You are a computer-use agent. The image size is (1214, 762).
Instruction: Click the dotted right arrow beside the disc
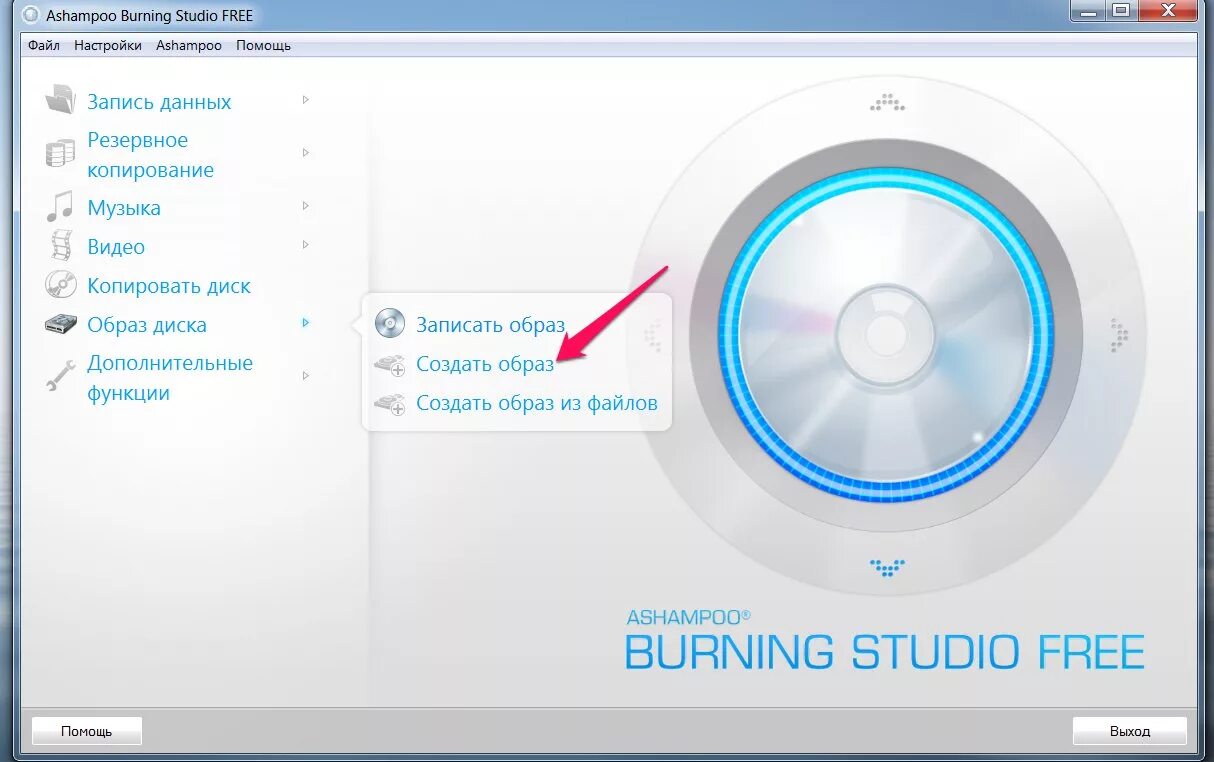point(1119,336)
